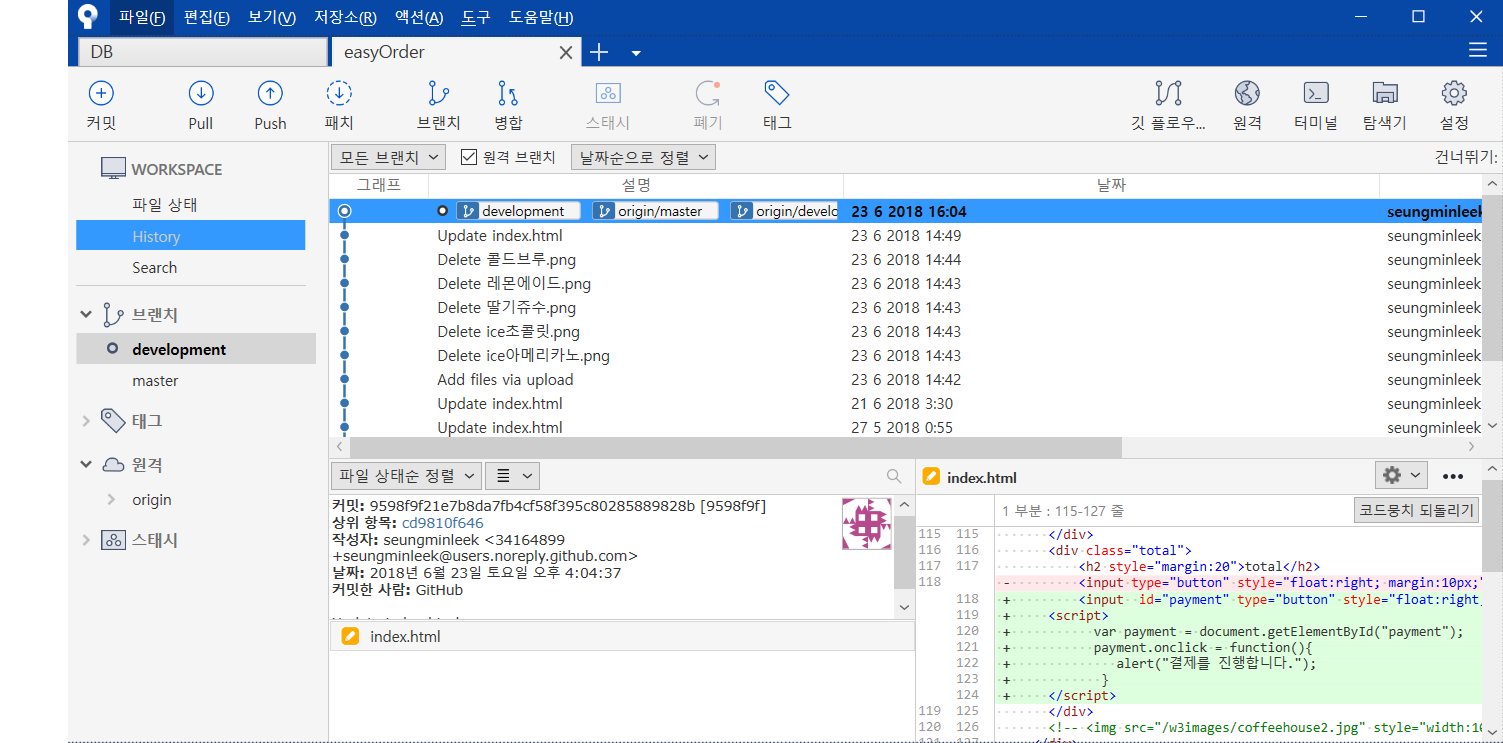Viewport: 1503px width, 743px height.
Task: Select the development branch in sidebar
Action: (196, 349)
